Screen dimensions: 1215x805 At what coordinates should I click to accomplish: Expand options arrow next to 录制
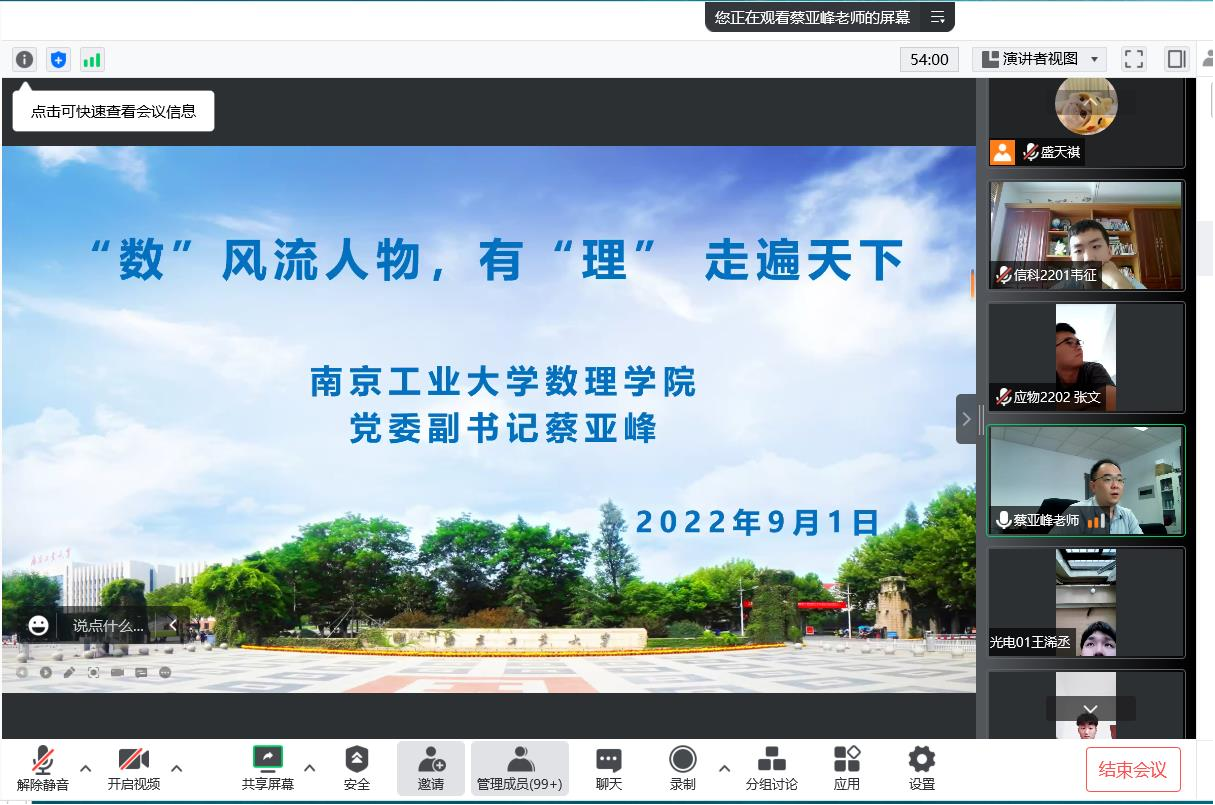(724, 768)
